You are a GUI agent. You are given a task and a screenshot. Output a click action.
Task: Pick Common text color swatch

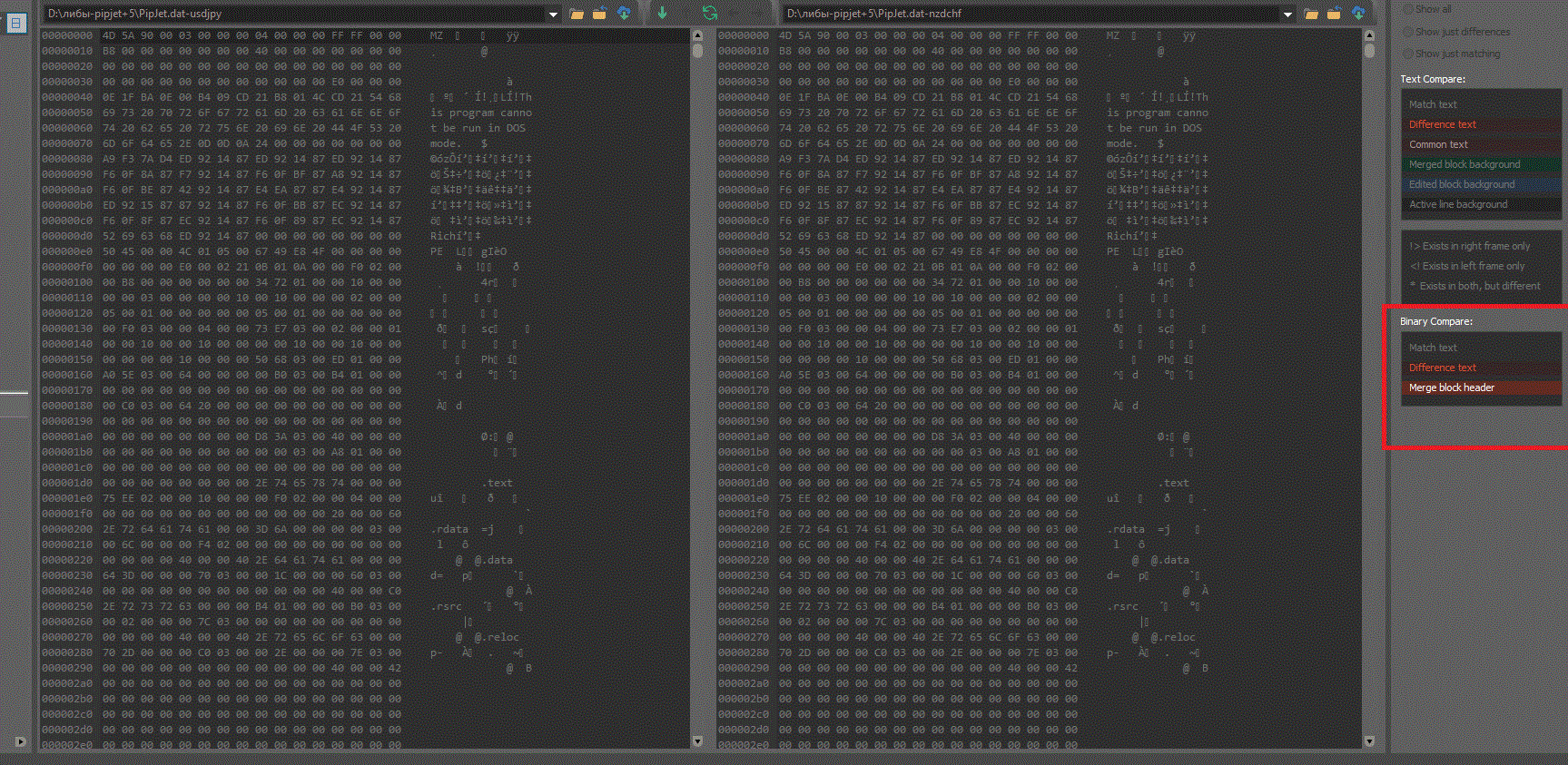[1480, 144]
